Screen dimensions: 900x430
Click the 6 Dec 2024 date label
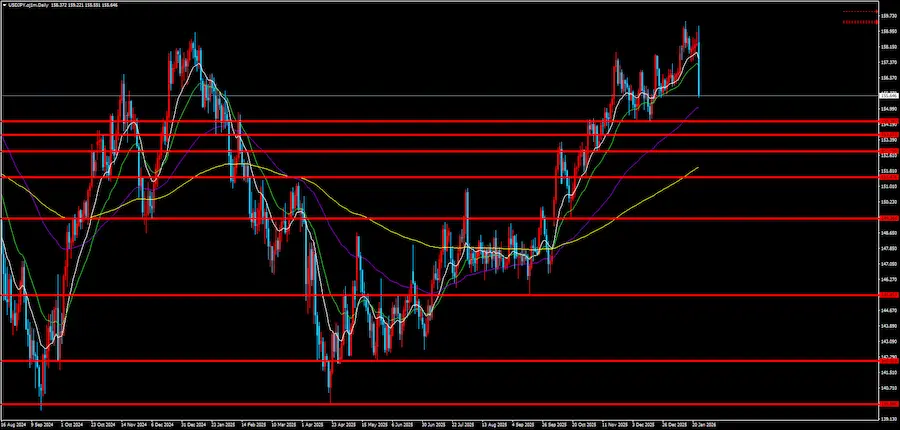[163, 424]
